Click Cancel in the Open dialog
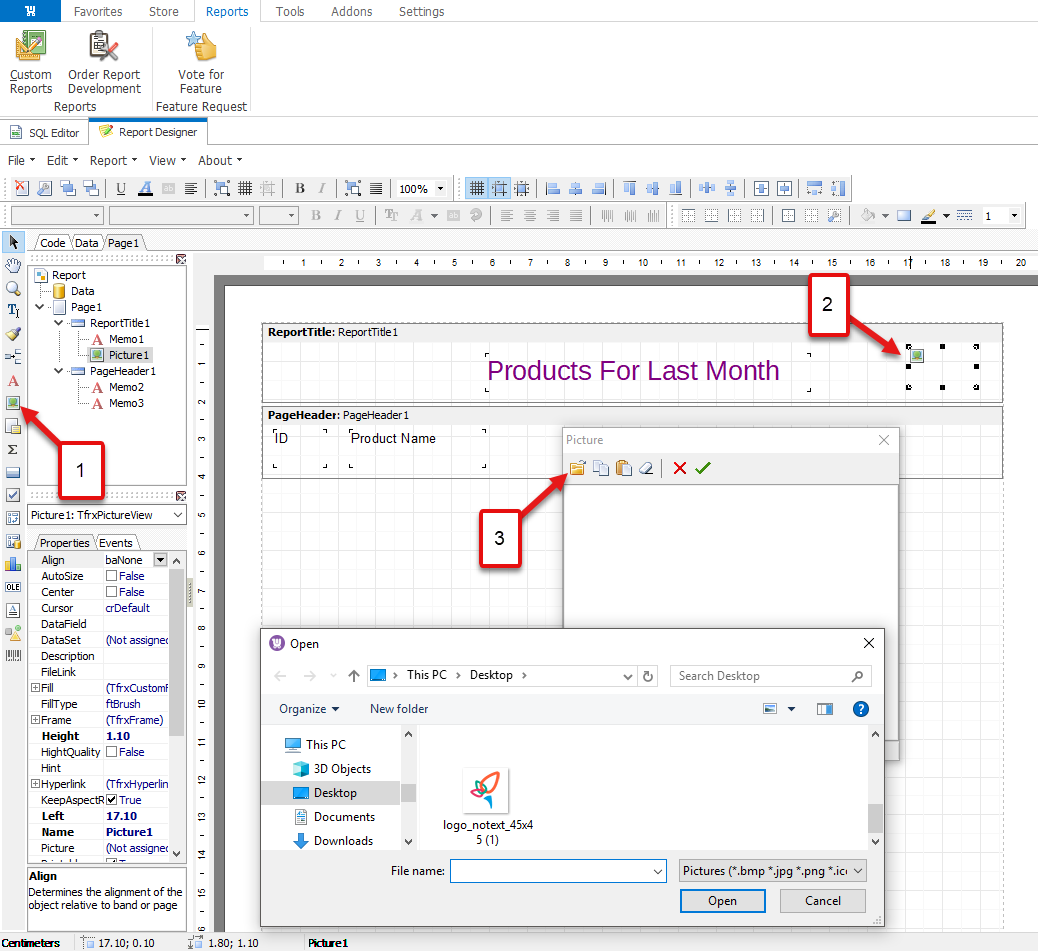Screen dimensions: 1038x951 823,901
